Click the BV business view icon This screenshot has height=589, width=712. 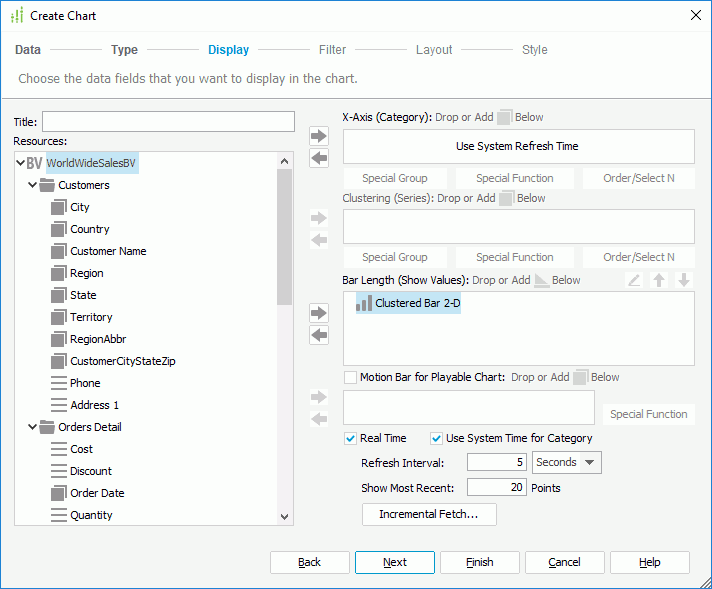tap(35, 163)
